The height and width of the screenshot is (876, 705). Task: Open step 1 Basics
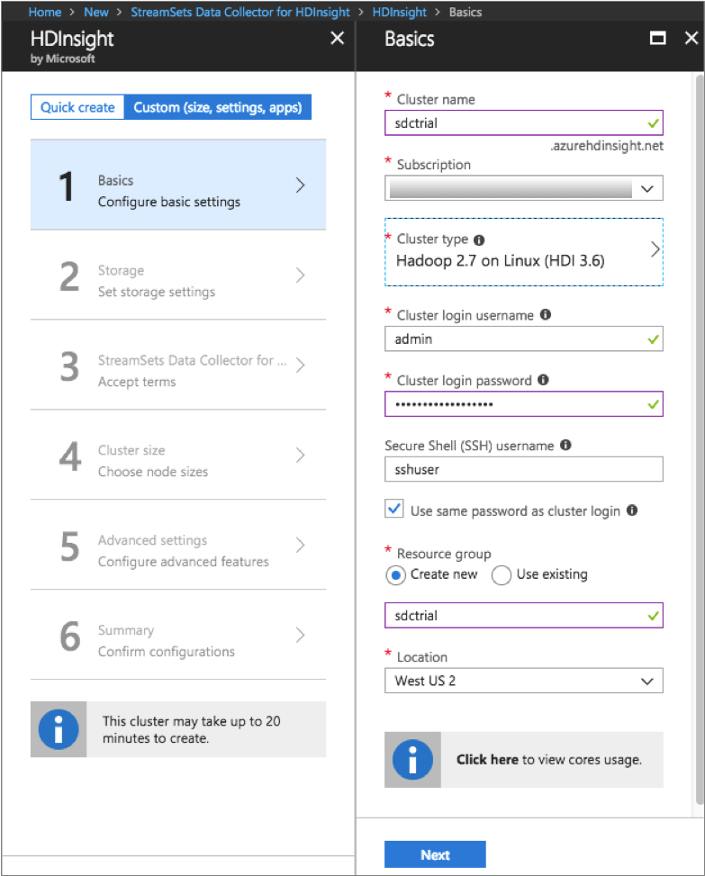pyautogui.click(x=178, y=185)
